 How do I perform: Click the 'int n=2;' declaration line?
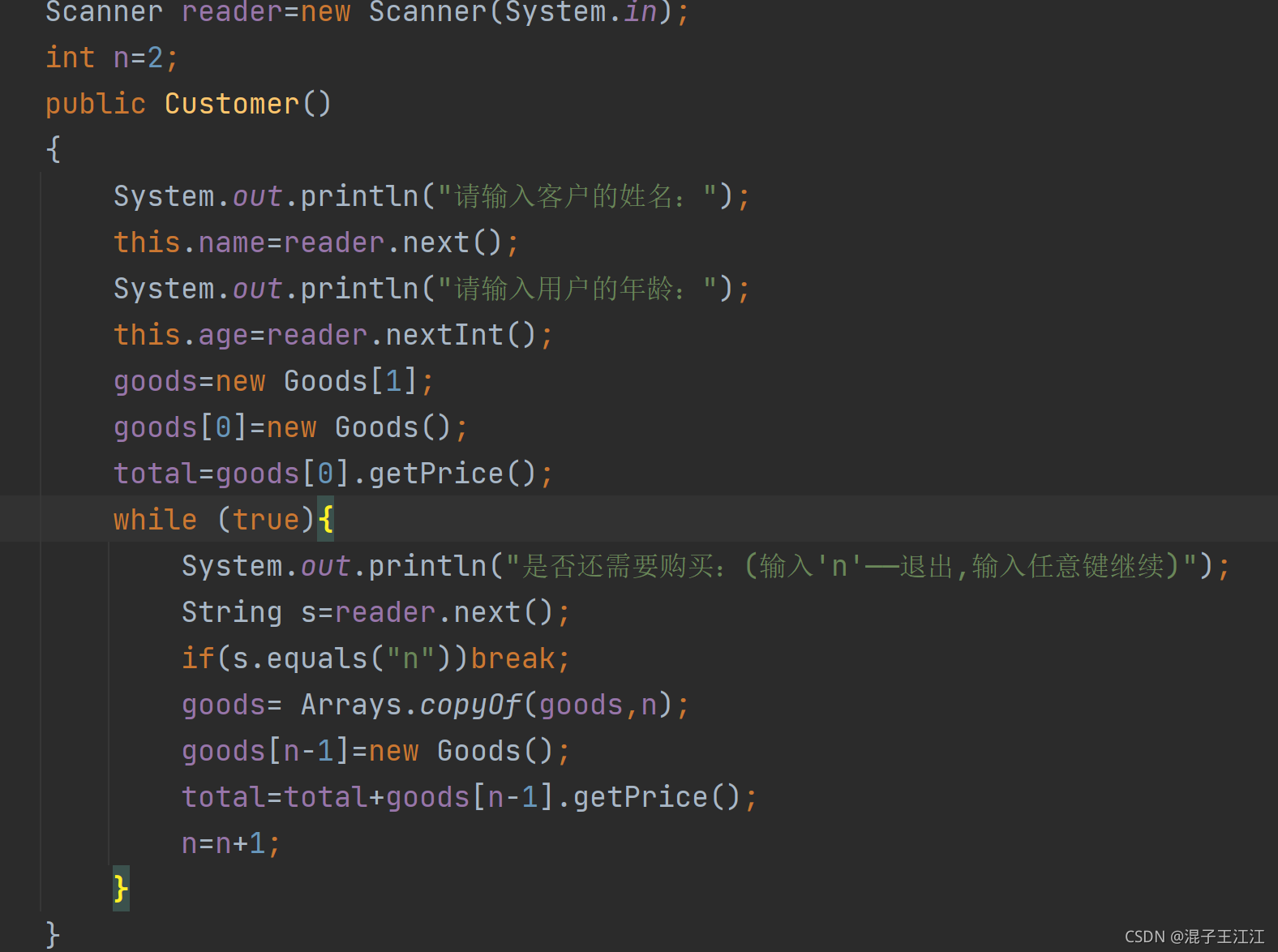(112, 58)
